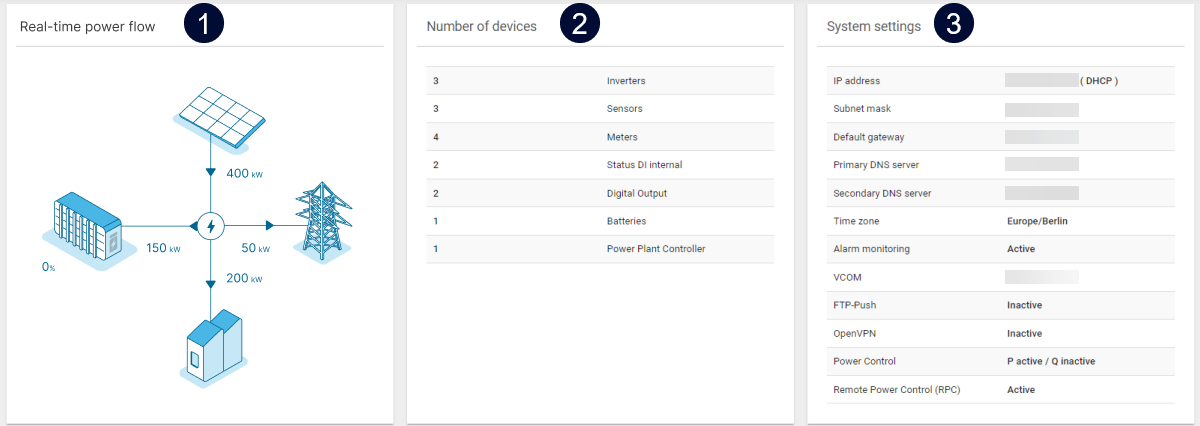
Task: Click the central lightning bolt hub icon
Action: [210, 226]
